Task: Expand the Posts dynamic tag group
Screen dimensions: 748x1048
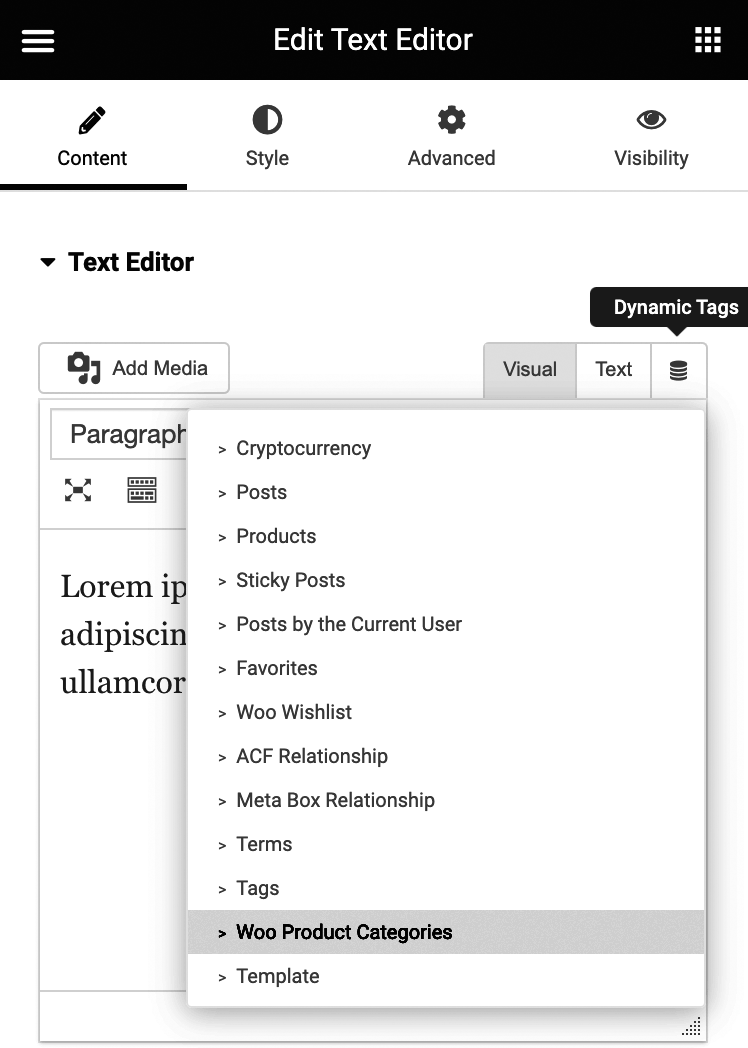Action: (261, 492)
